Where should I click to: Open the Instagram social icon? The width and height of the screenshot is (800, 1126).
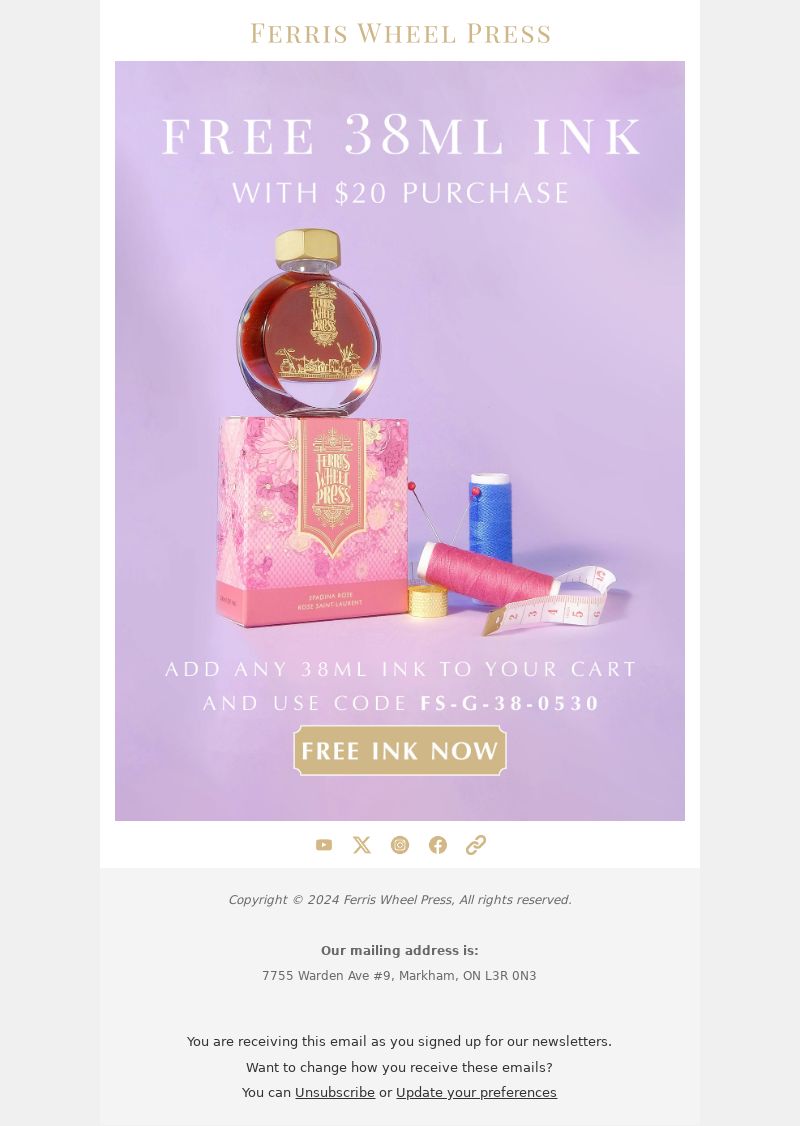tap(400, 844)
